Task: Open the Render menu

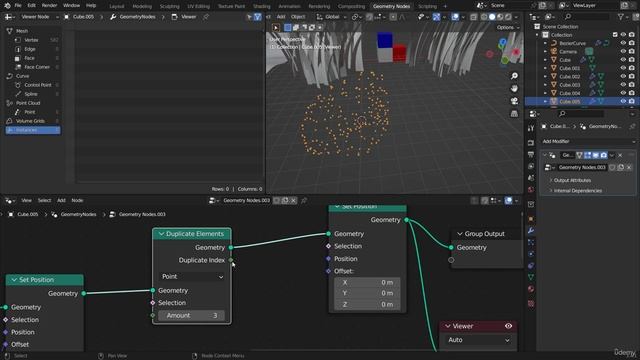Action: (49, 5)
